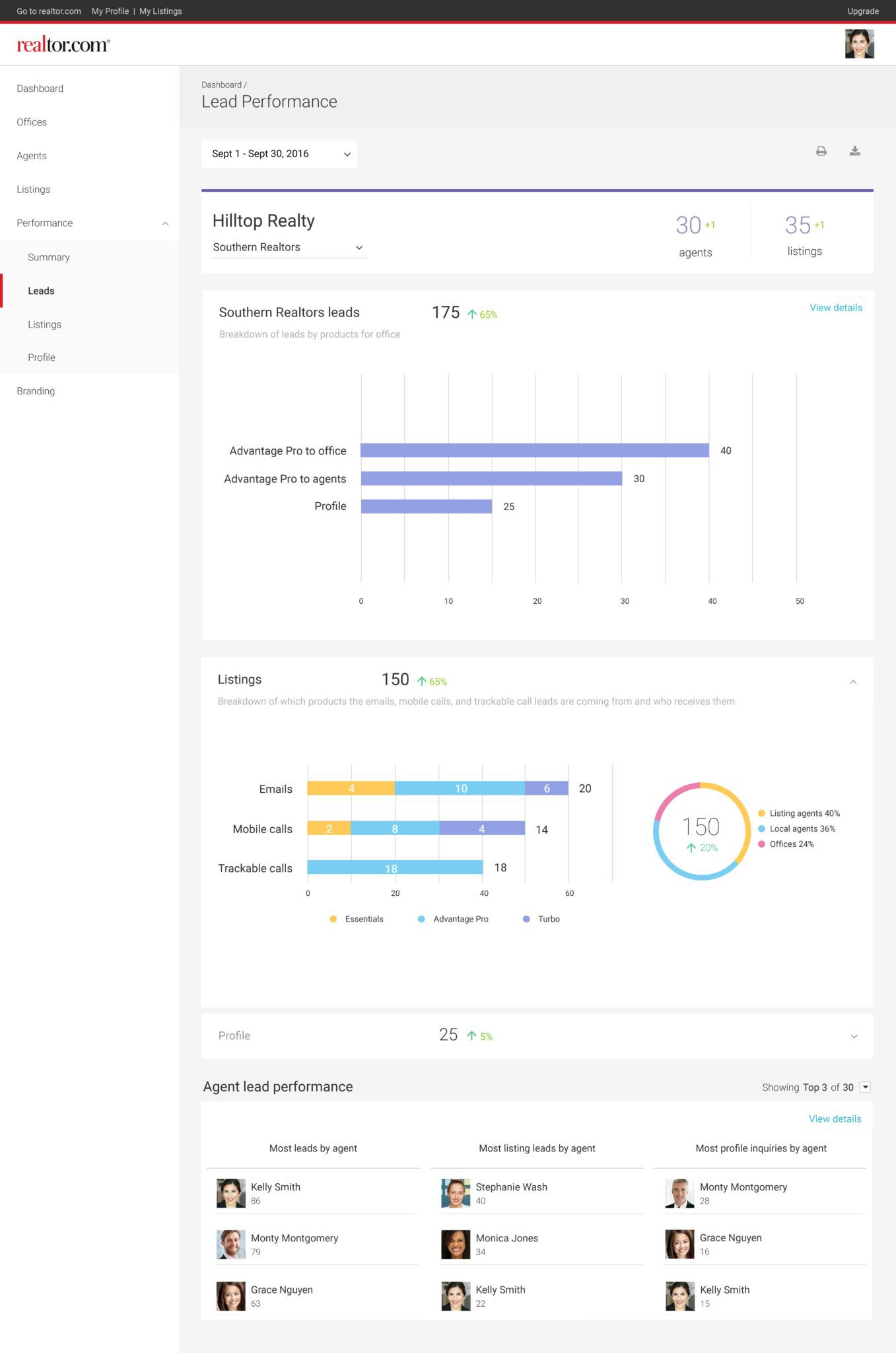Click the Listing agents 40% legend dot

tap(761, 813)
